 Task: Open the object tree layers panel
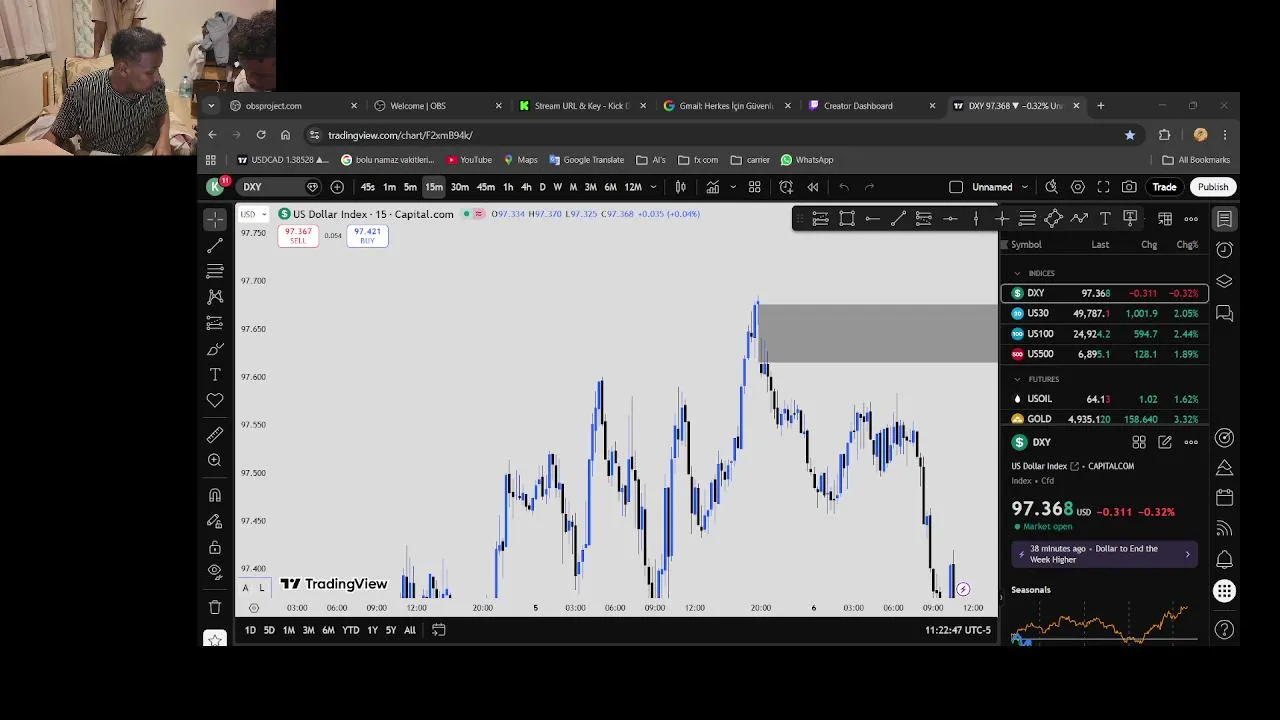1224,282
